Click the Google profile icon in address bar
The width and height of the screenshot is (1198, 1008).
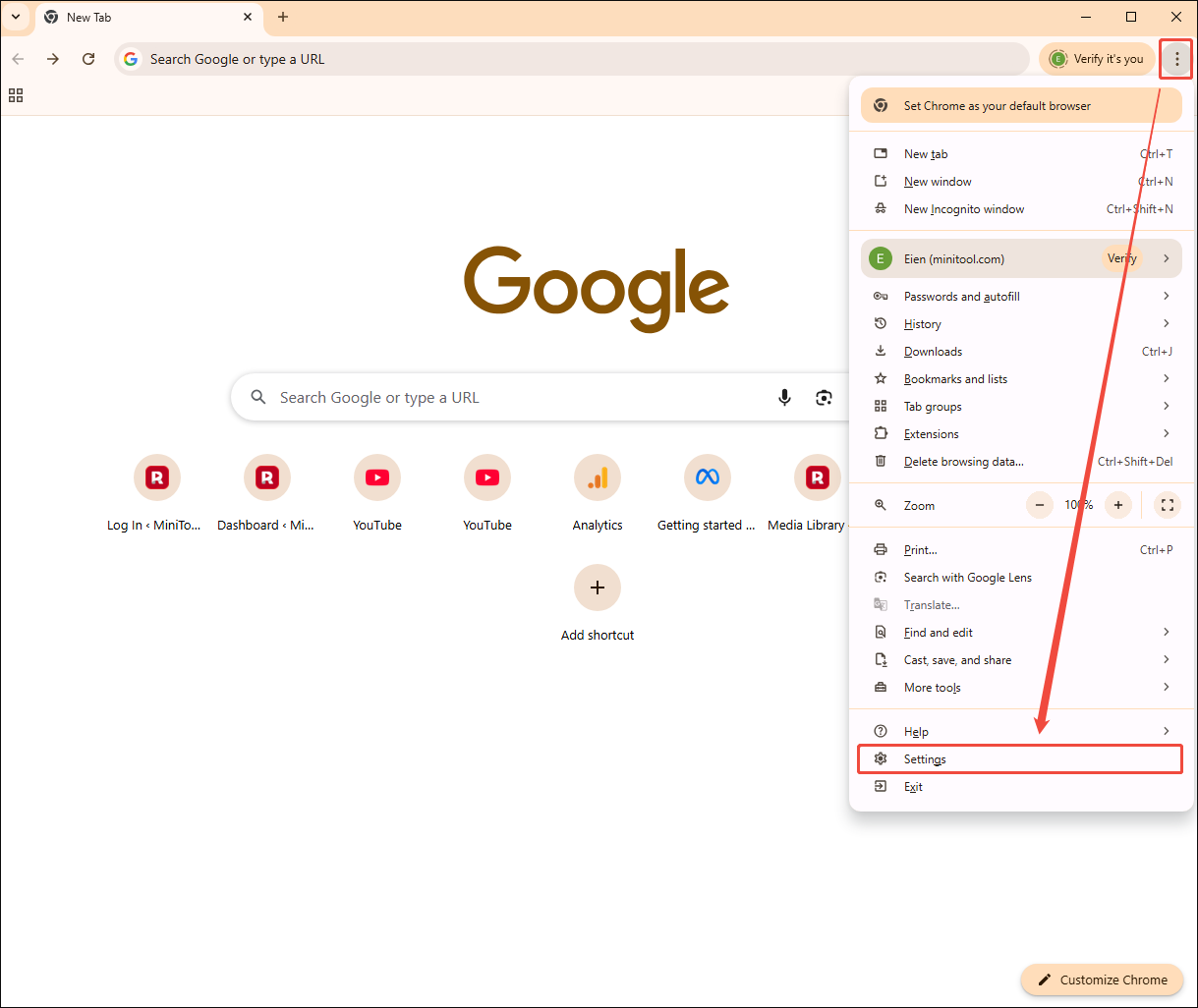131,59
